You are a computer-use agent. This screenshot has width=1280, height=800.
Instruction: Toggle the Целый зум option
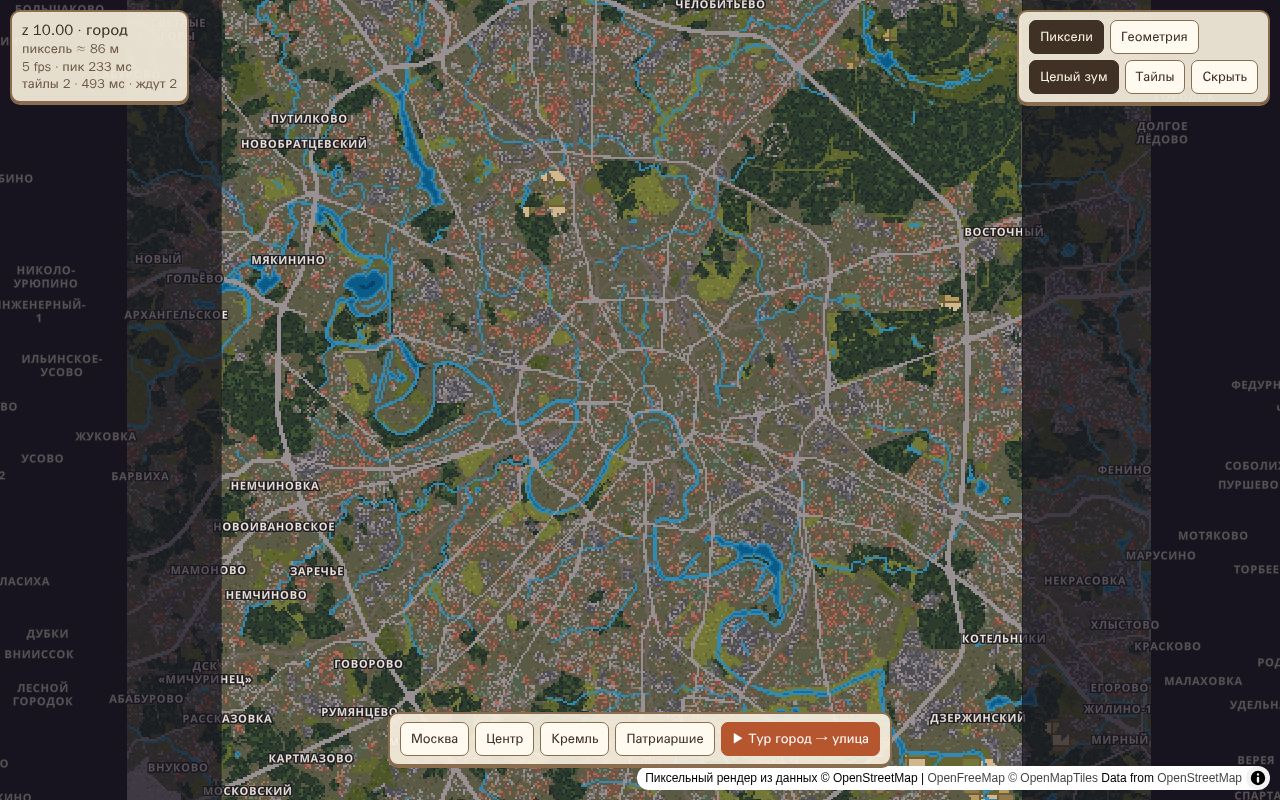coord(1074,77)
